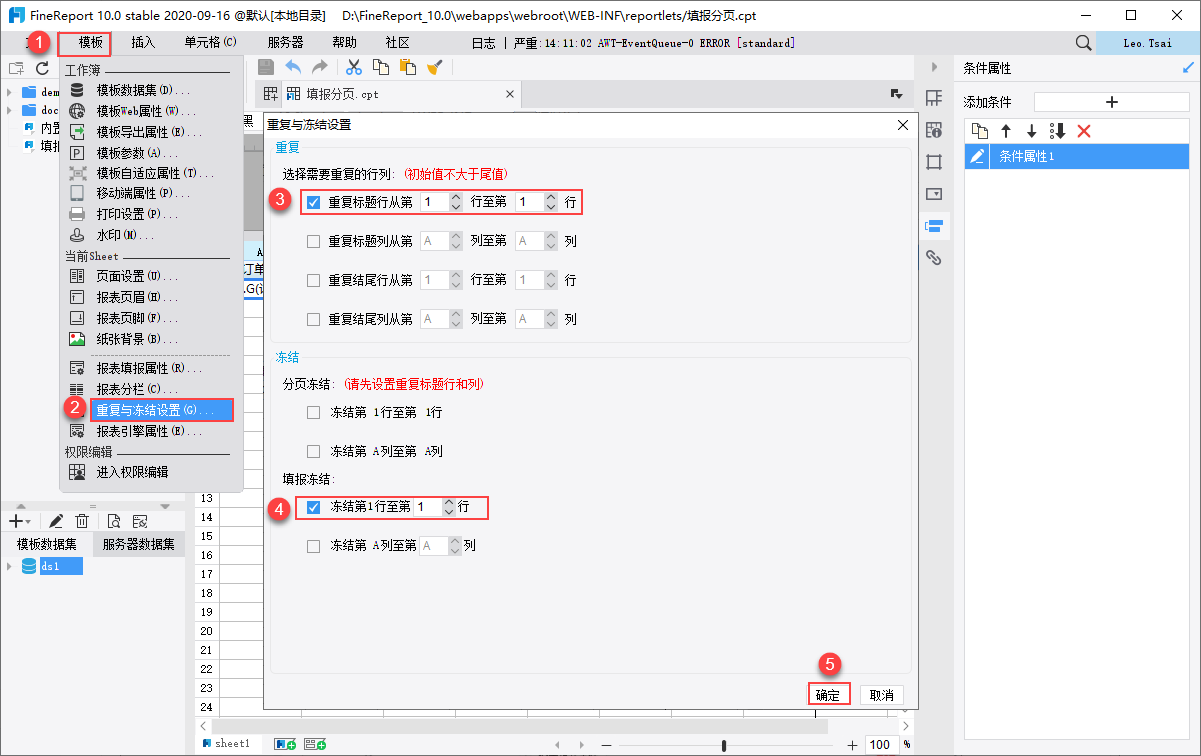Select the condition attributes icon in right sidebar
Image resolution: width=1201 pixels, height=756 pixels.
(934, 226)
